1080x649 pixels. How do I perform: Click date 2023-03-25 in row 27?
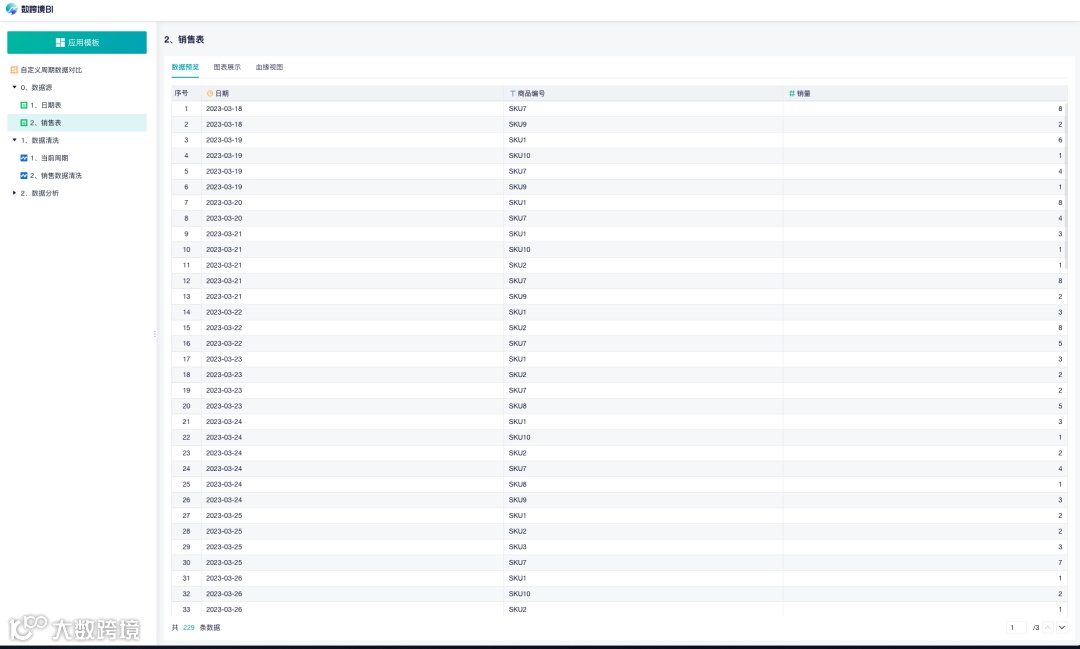224,516
